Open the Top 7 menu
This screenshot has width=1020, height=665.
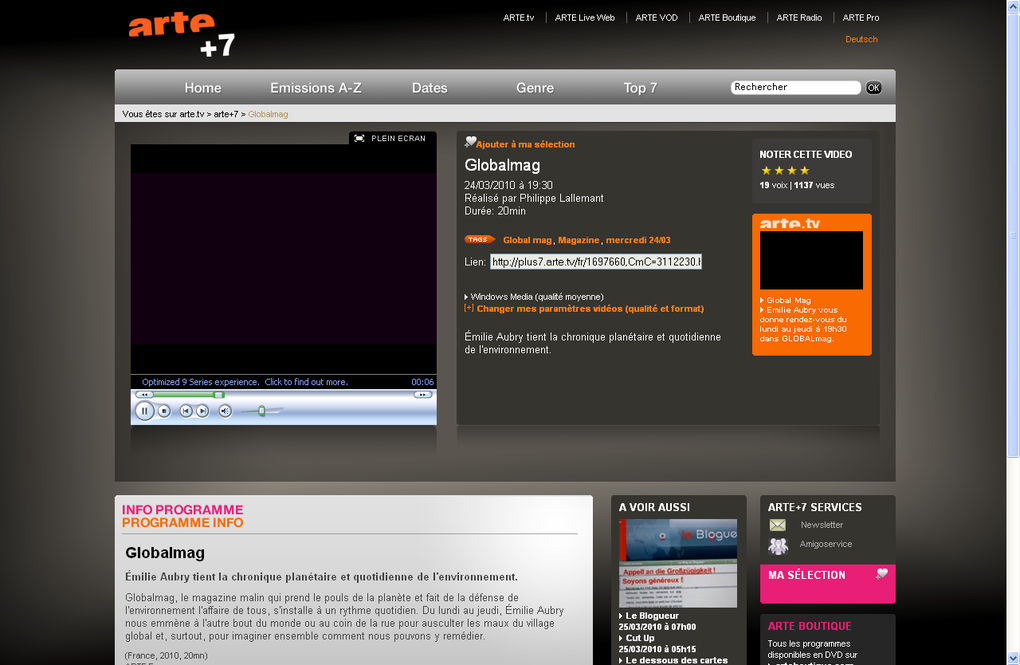[640, 88]
